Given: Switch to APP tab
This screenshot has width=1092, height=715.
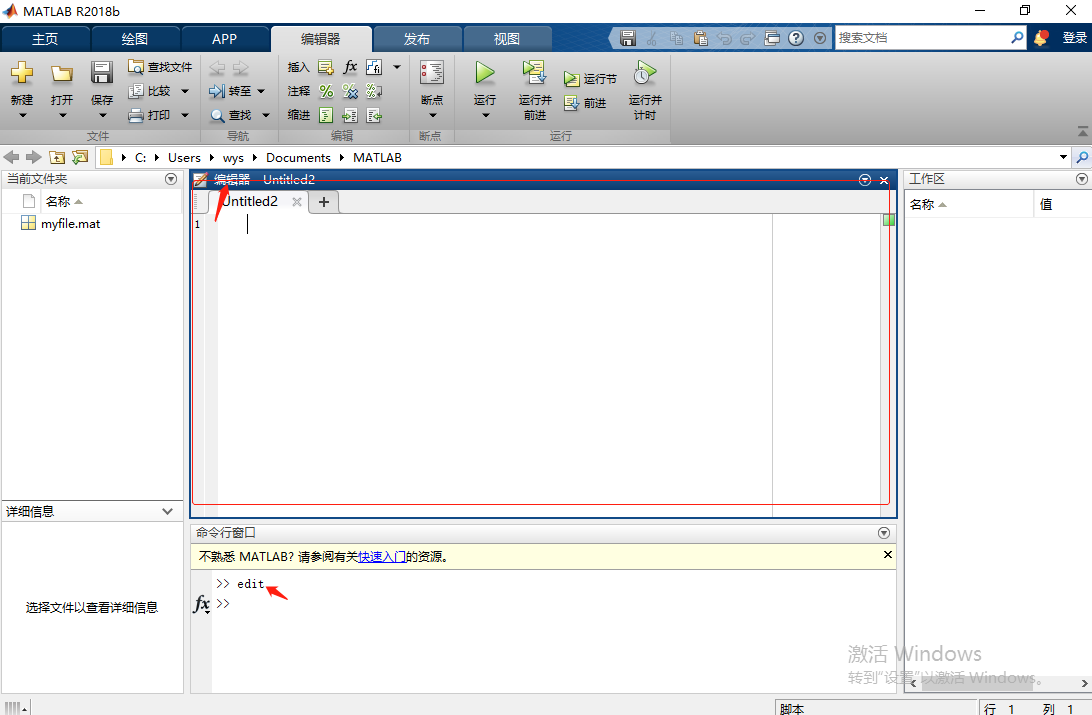Looking at the screenshot, I should [x=224, y=39].
